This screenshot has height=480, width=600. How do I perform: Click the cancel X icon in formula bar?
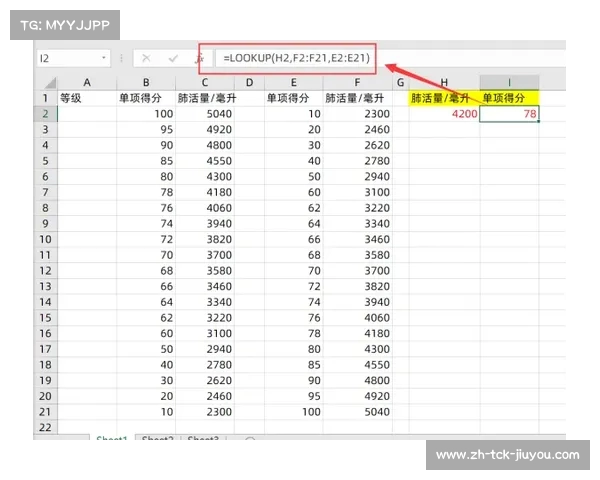pyautogui.click(x=146, y=58)
